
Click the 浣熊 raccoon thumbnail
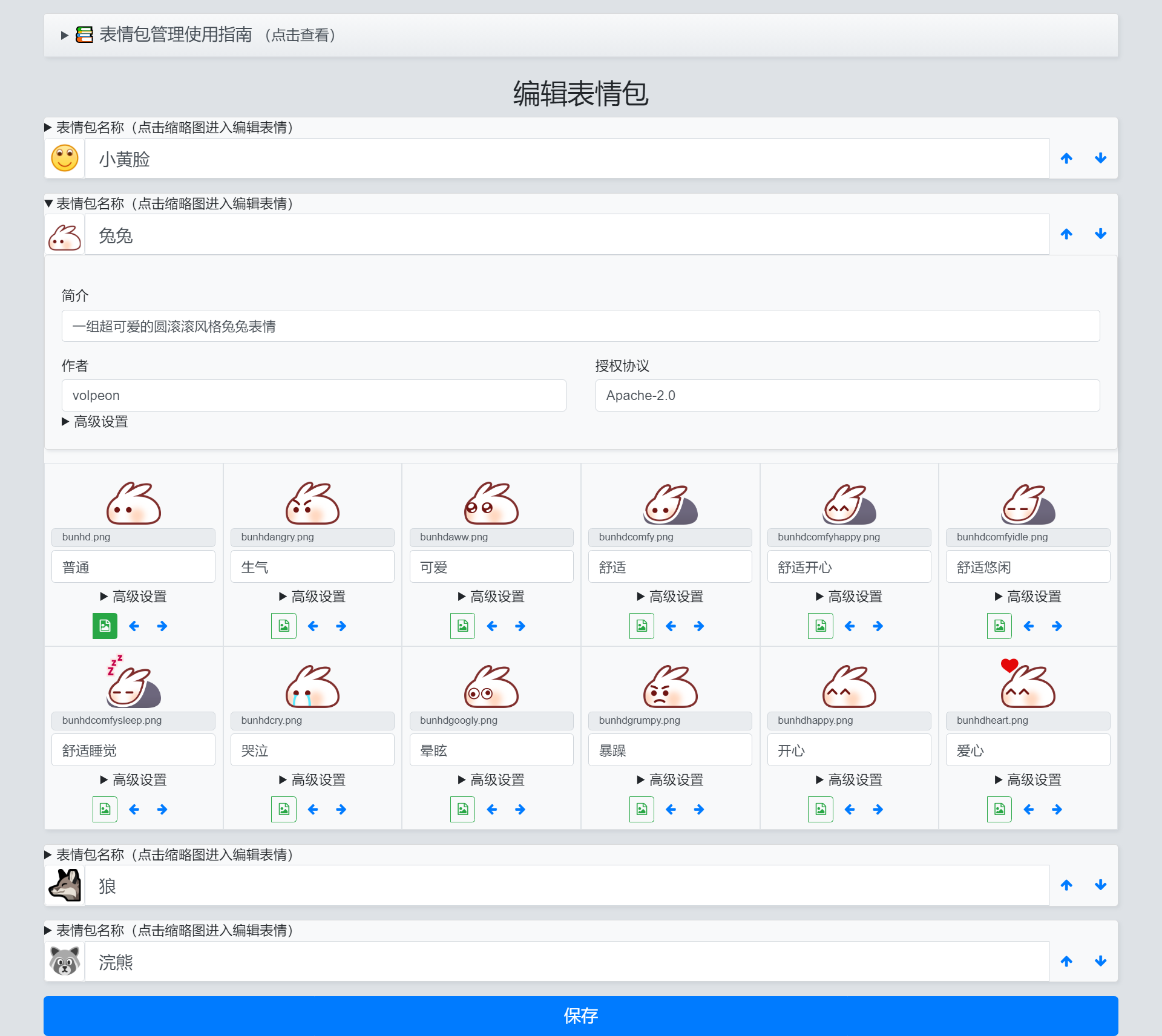coord(65,961)
